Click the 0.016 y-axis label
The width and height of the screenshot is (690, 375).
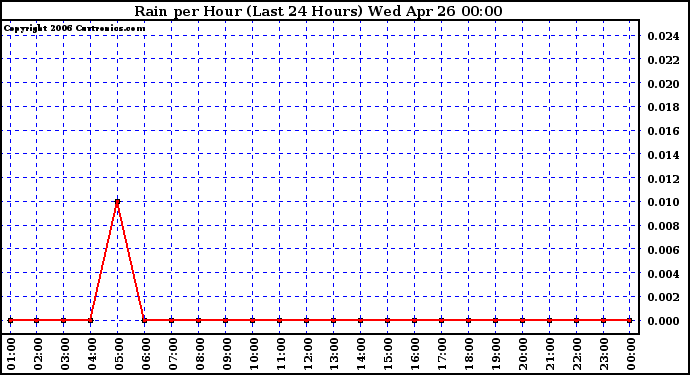click(663, 131)
